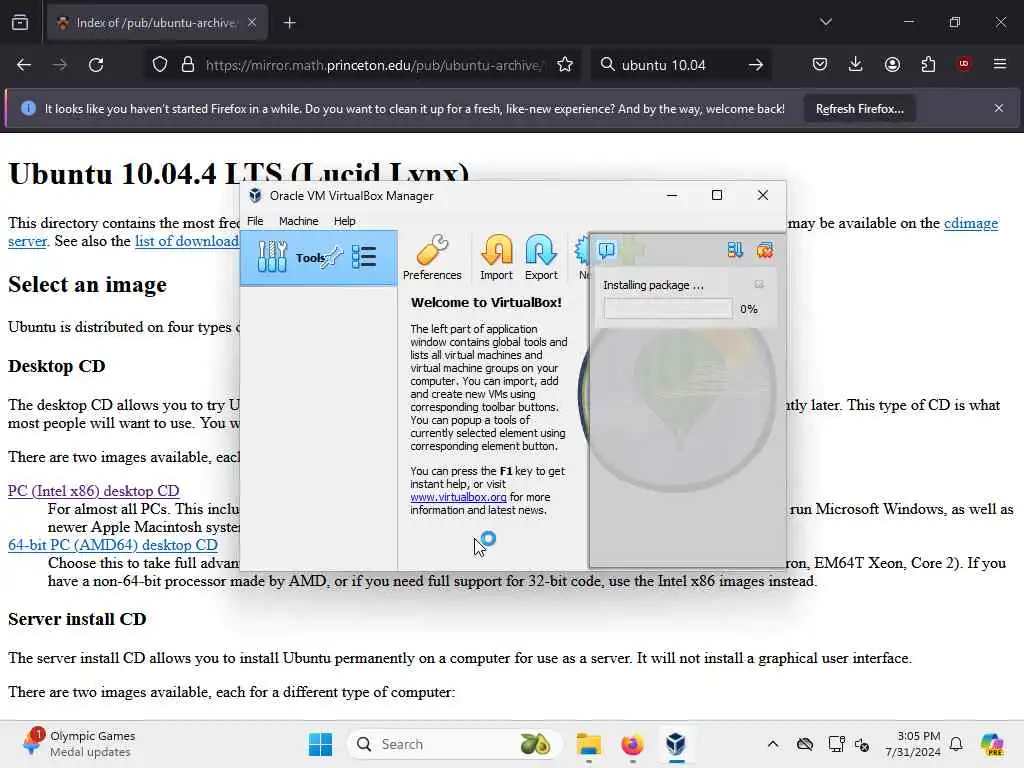Open the Firefox extensions puzzle icon

point(928,65)
